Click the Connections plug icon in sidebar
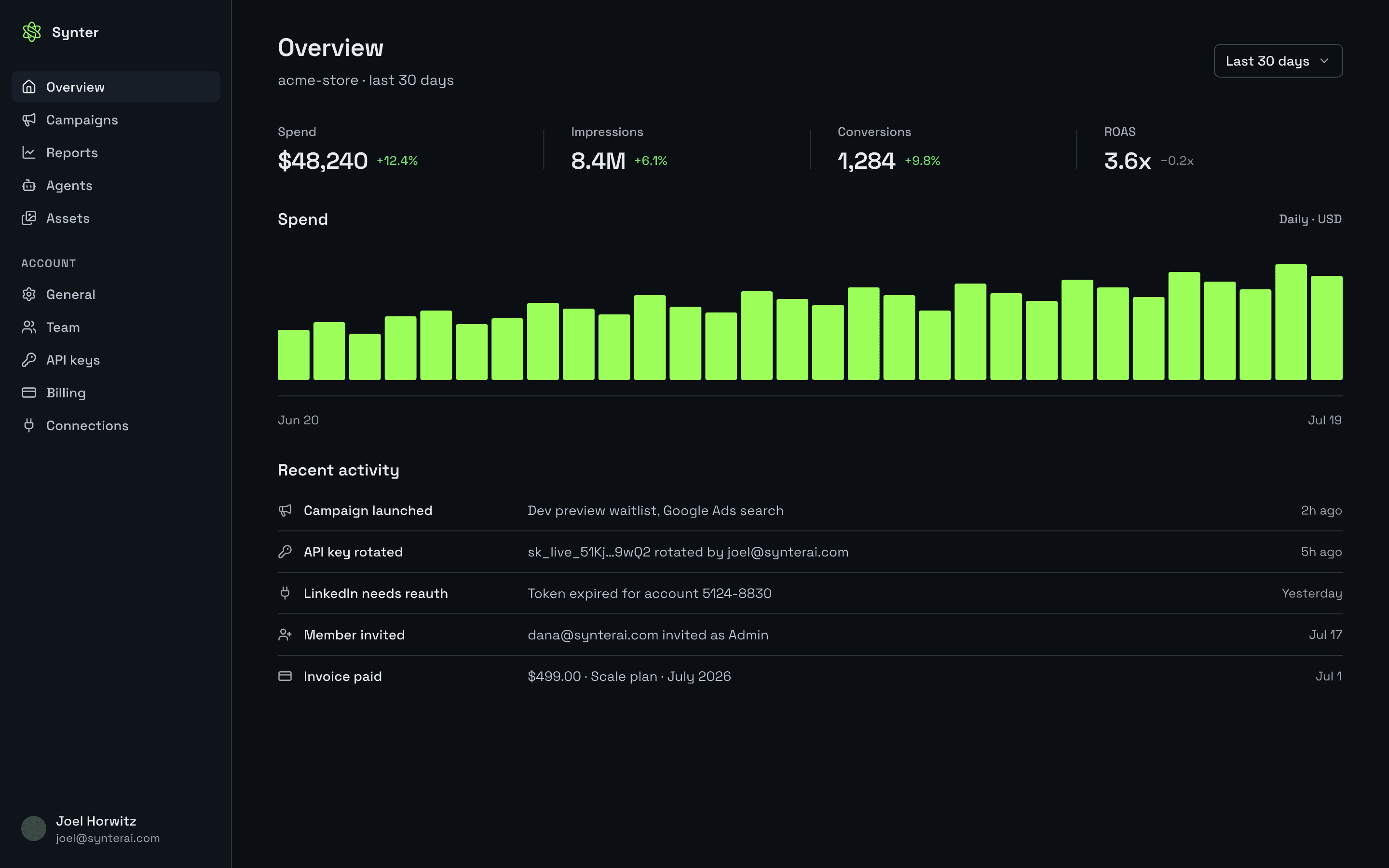 point(29,425)
